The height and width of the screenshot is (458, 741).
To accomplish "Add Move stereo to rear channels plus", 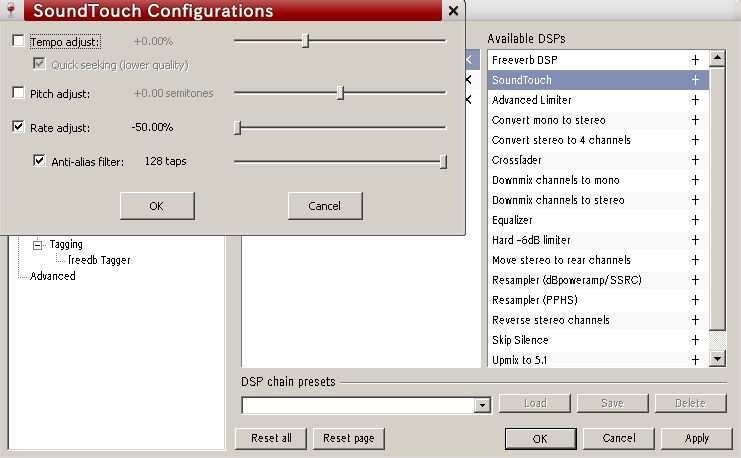I will tap(695, 260).
